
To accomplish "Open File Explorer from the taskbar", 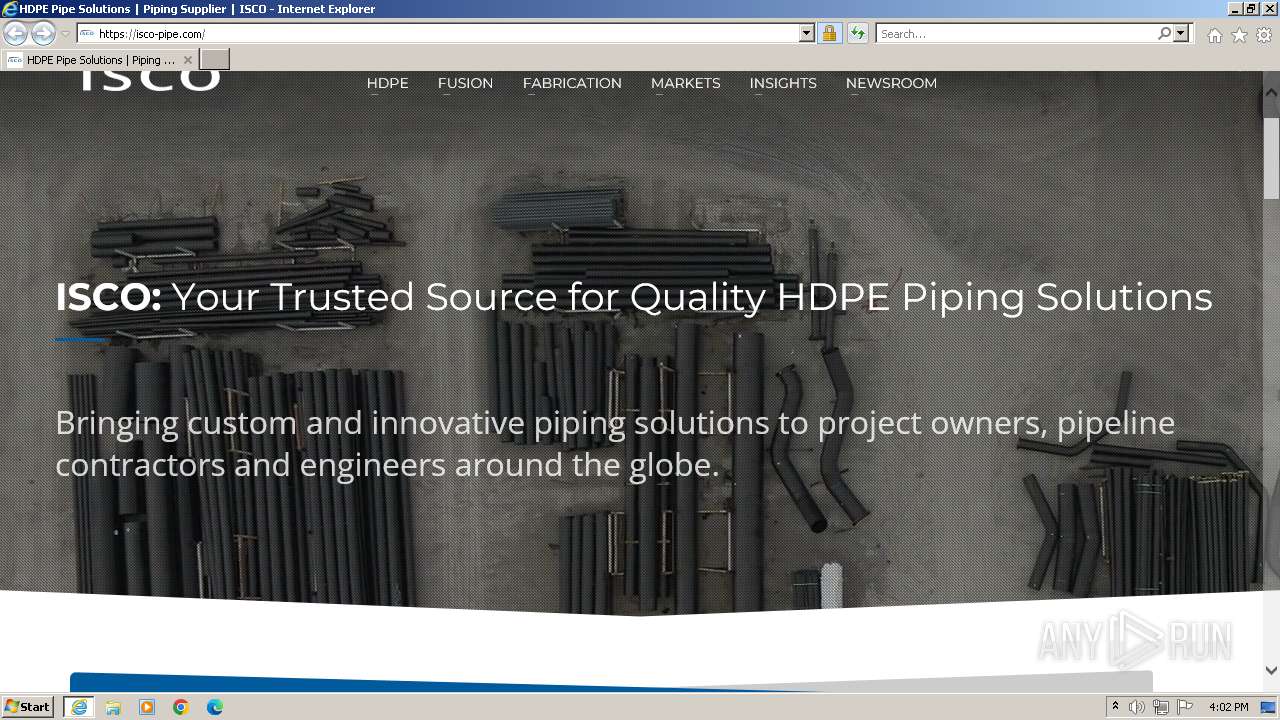I will (x=113, y=707).
